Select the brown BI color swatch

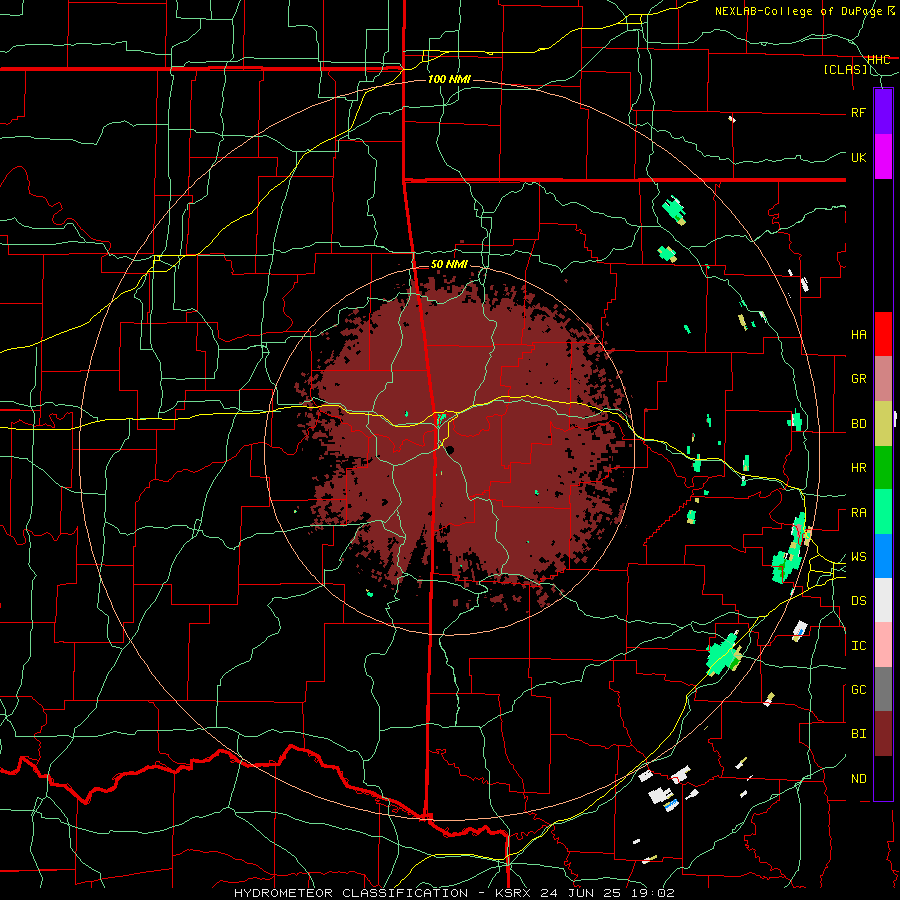pyautogui.click(x=883, y=734)
